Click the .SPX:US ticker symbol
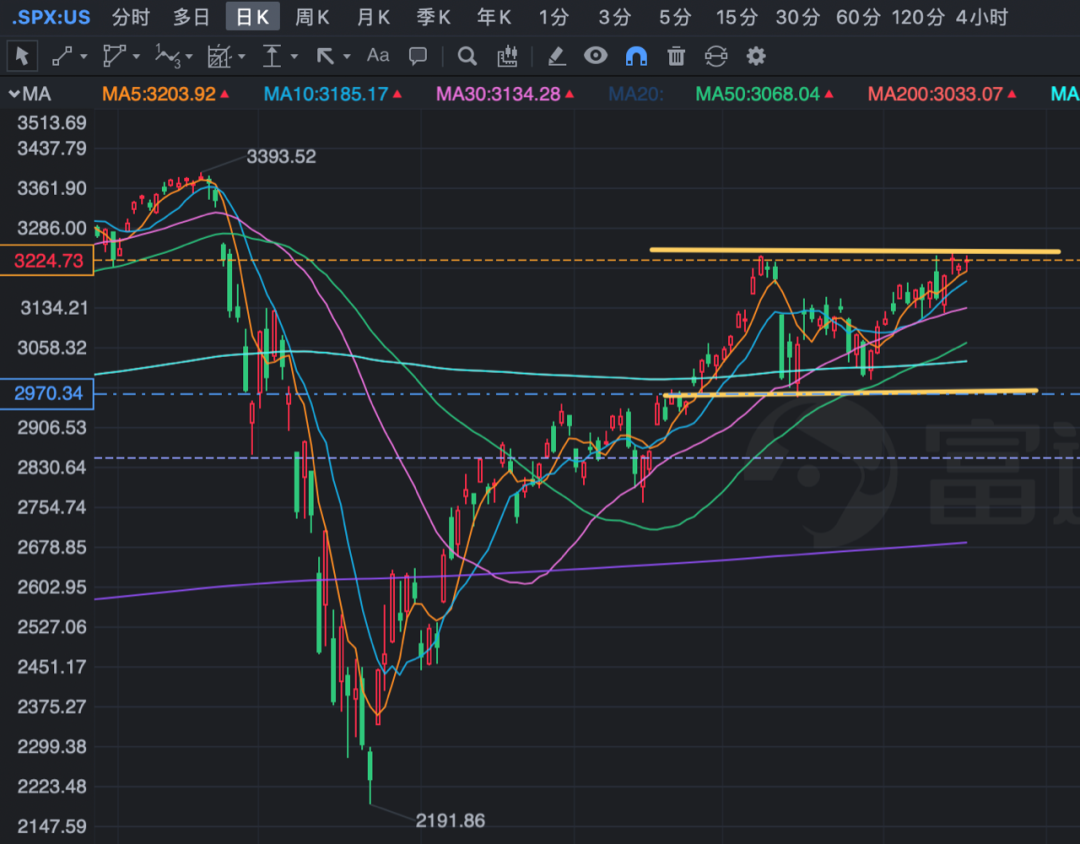Viewport: 1080px width, 844px height. (50, 17)
